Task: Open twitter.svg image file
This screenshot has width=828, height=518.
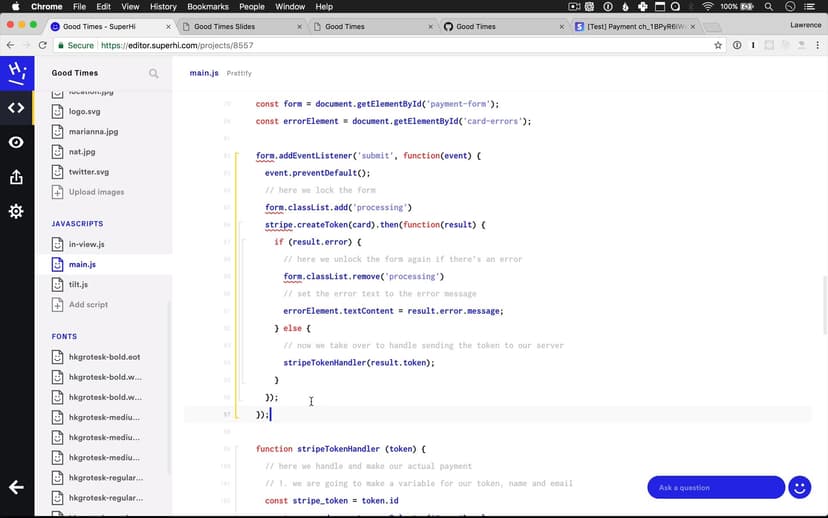Action: click(88, 172)
